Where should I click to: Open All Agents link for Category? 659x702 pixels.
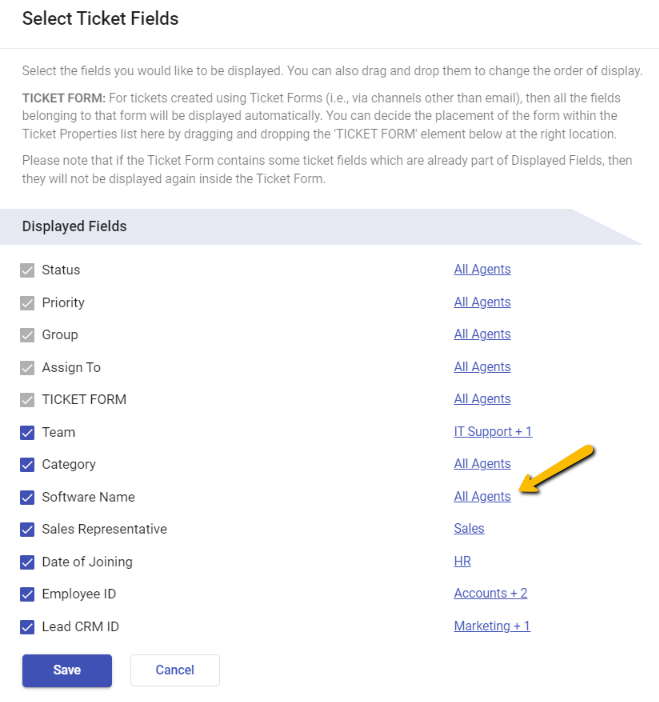[482, 463]
